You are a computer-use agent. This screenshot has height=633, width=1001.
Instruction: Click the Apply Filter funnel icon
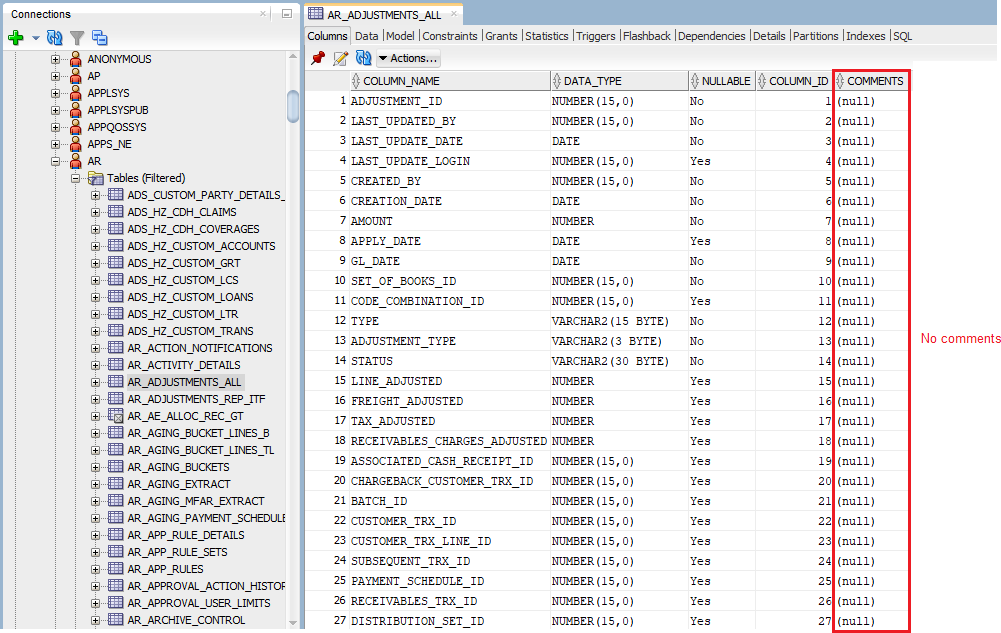[x=77, y=37]
